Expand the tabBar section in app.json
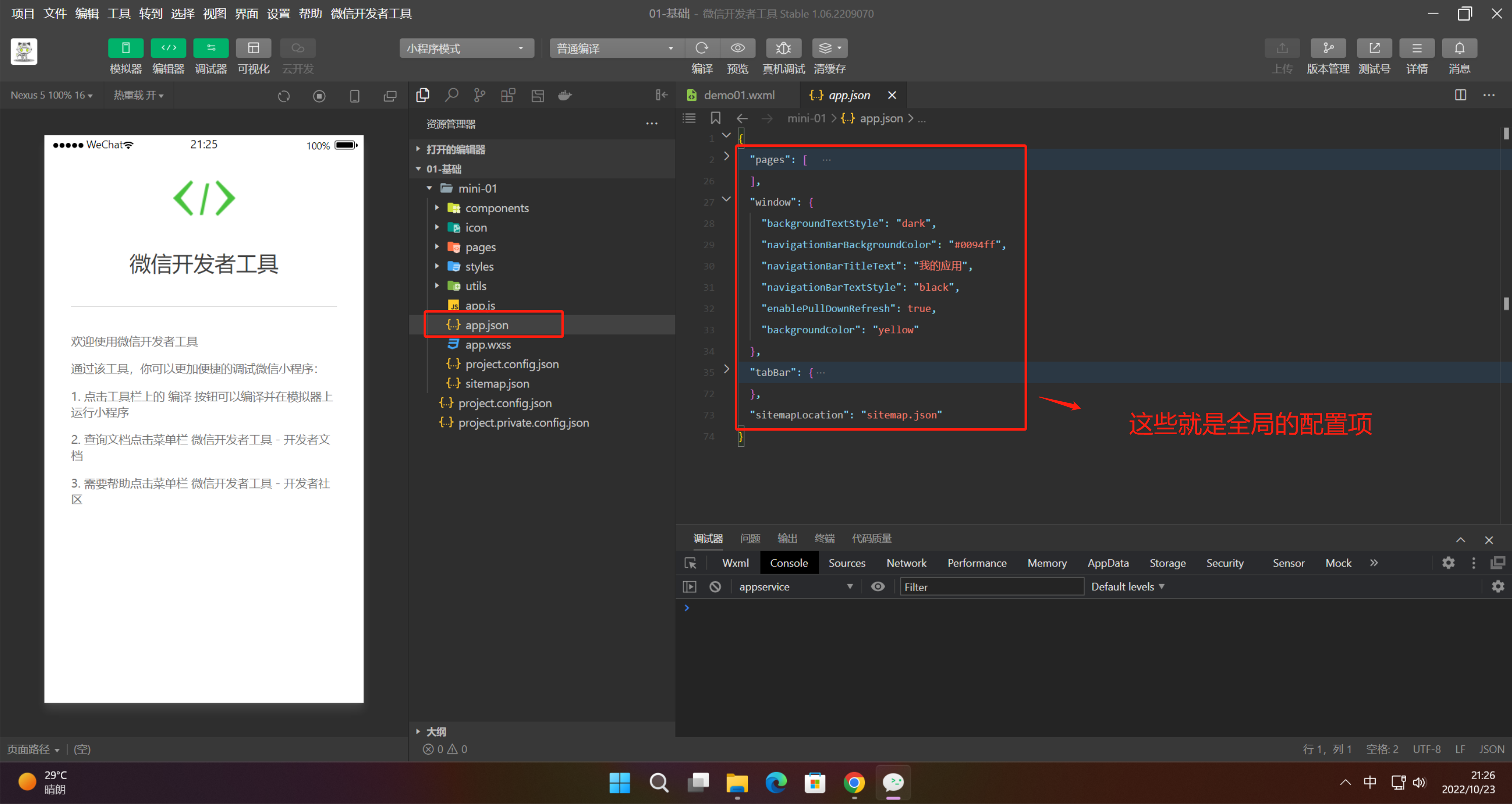Screen dimensions: 1512x804 [x=726, y=372]
